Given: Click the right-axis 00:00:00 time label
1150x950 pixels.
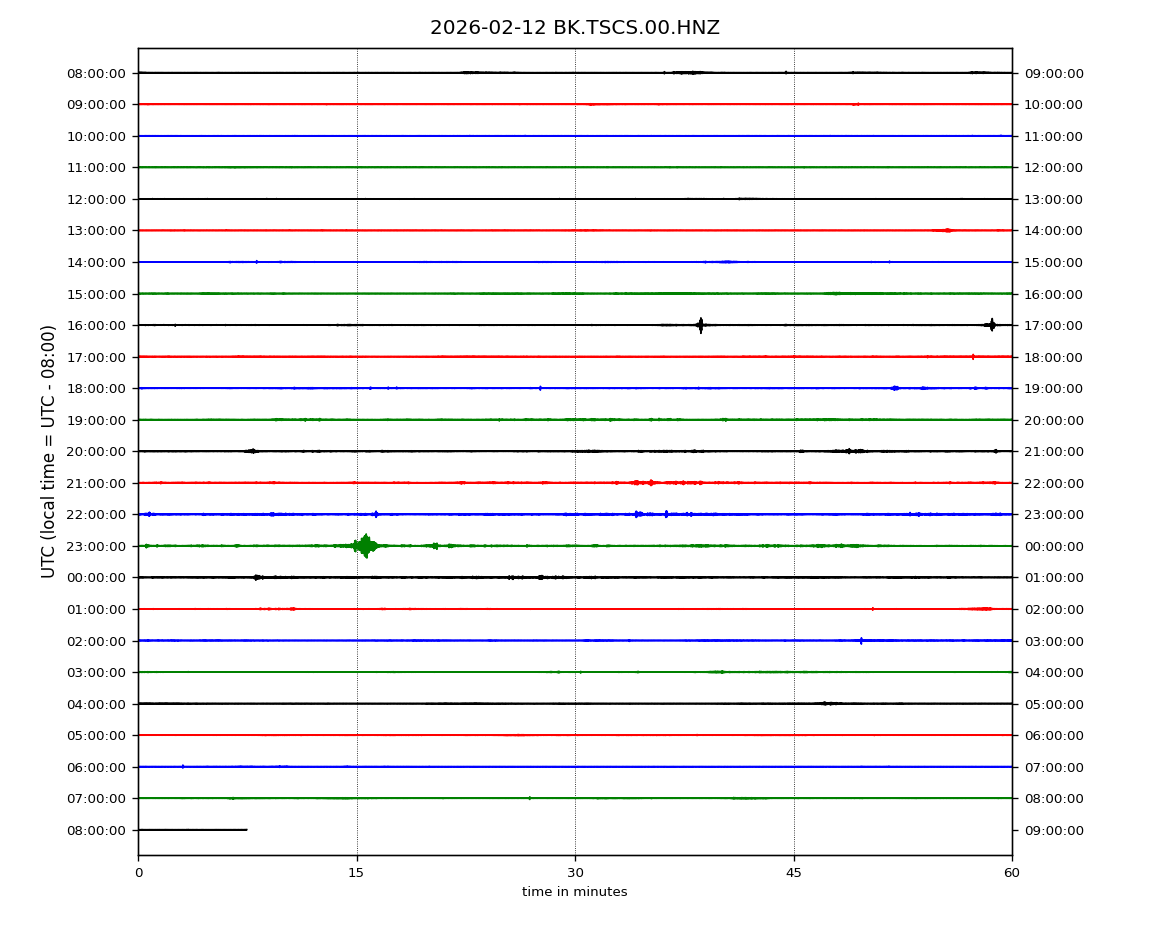Looking at the screenshot, I should click(x=1054, y=547).
